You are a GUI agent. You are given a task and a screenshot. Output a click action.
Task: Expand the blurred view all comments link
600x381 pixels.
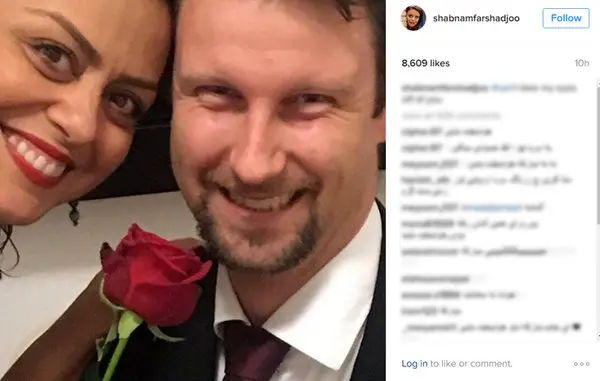[451, 115]
